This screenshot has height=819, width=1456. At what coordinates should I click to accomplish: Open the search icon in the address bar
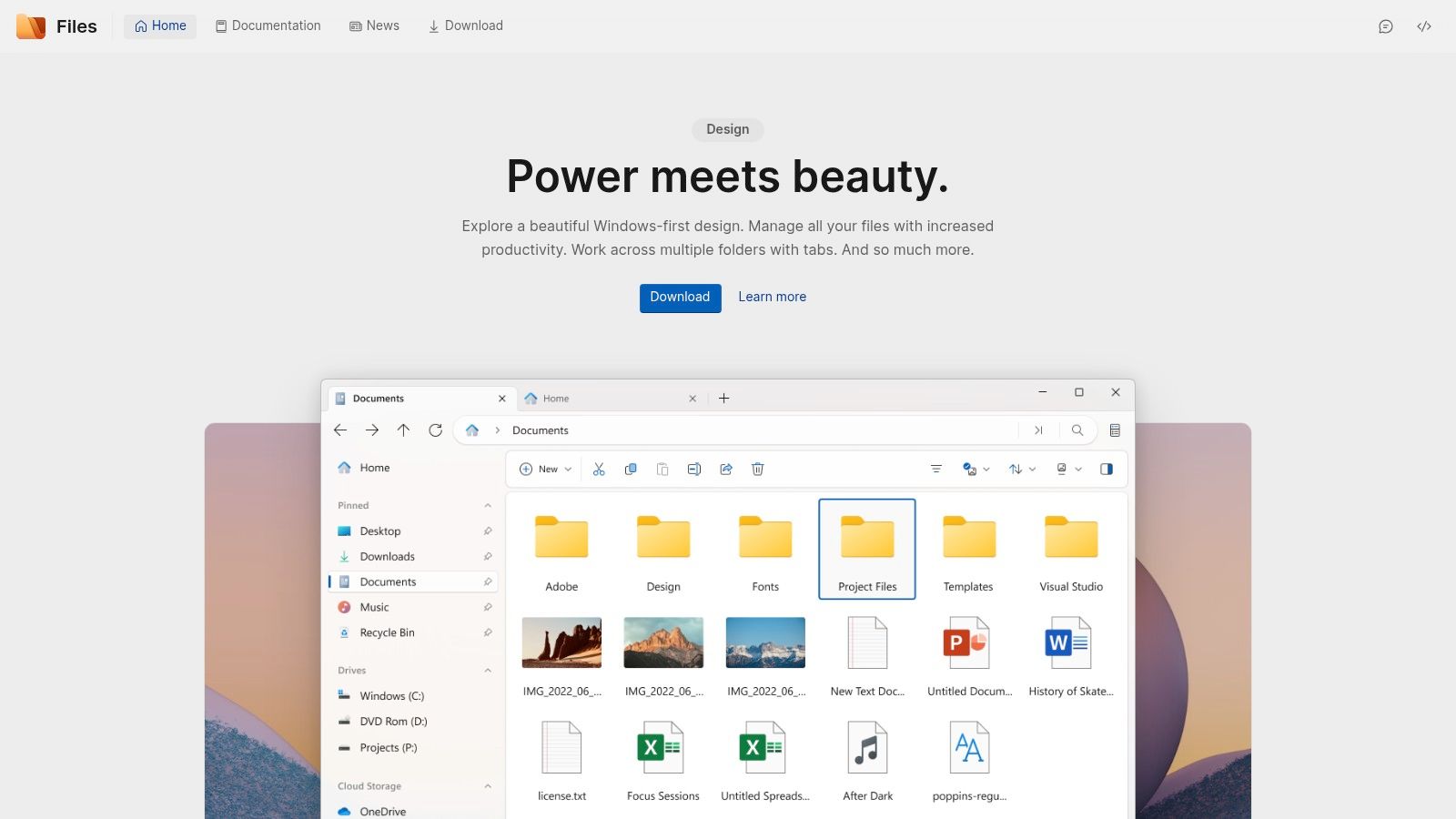click(1077, 430)
